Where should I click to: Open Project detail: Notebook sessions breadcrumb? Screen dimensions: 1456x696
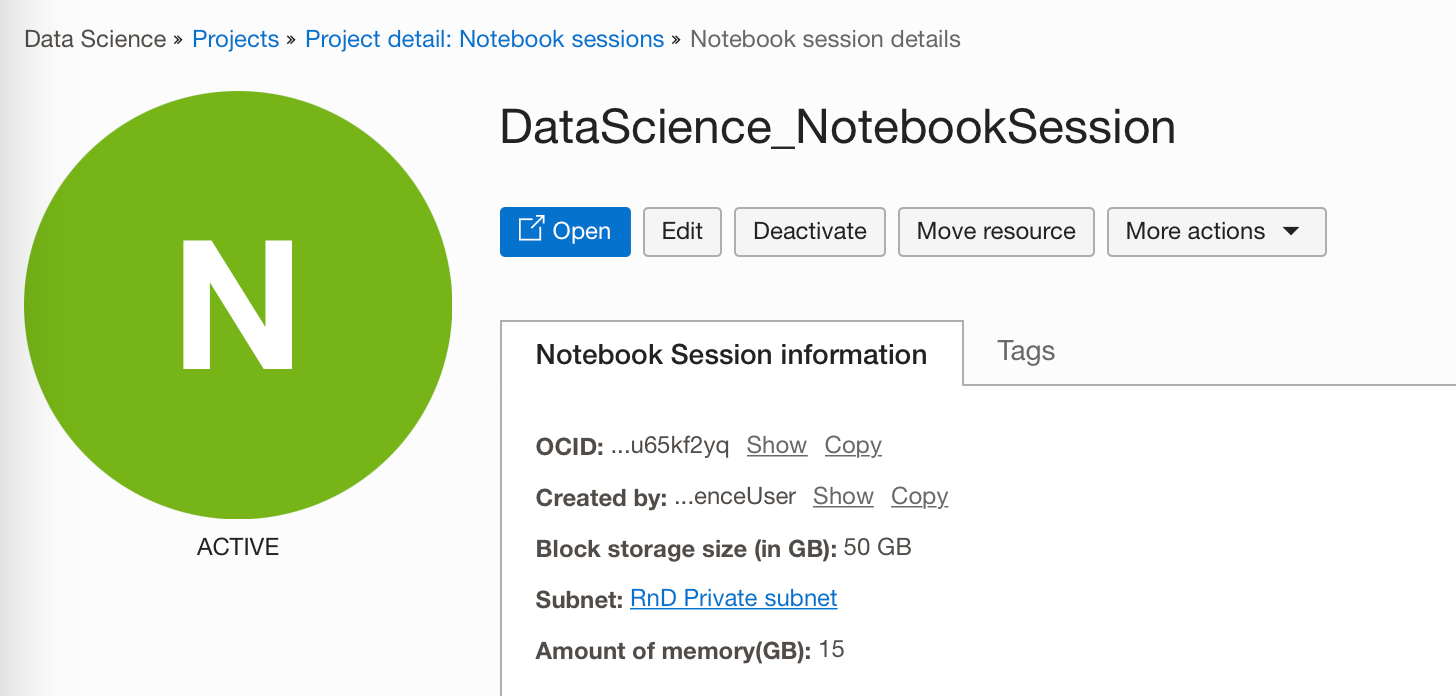(x=484, y=38)
